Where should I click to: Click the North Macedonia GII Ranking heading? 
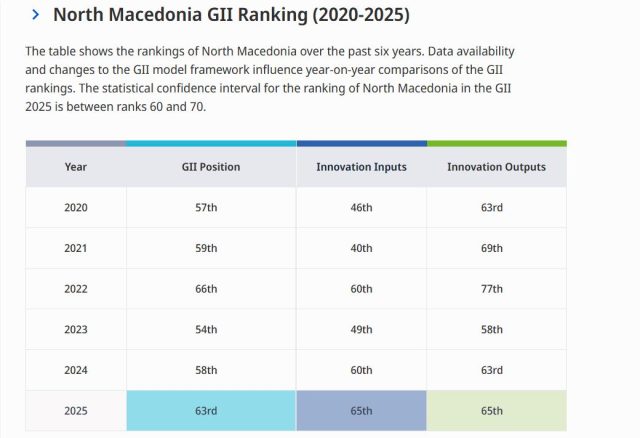(x=231, y=15)
